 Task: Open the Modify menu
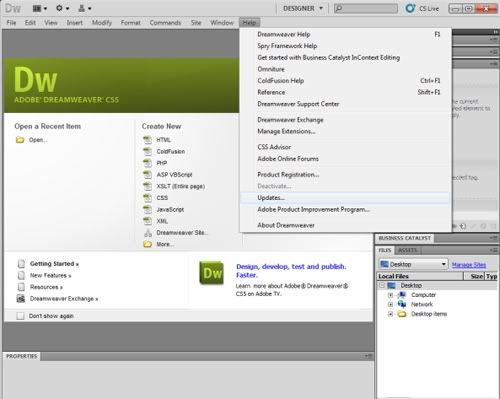[x=102, y=23]
